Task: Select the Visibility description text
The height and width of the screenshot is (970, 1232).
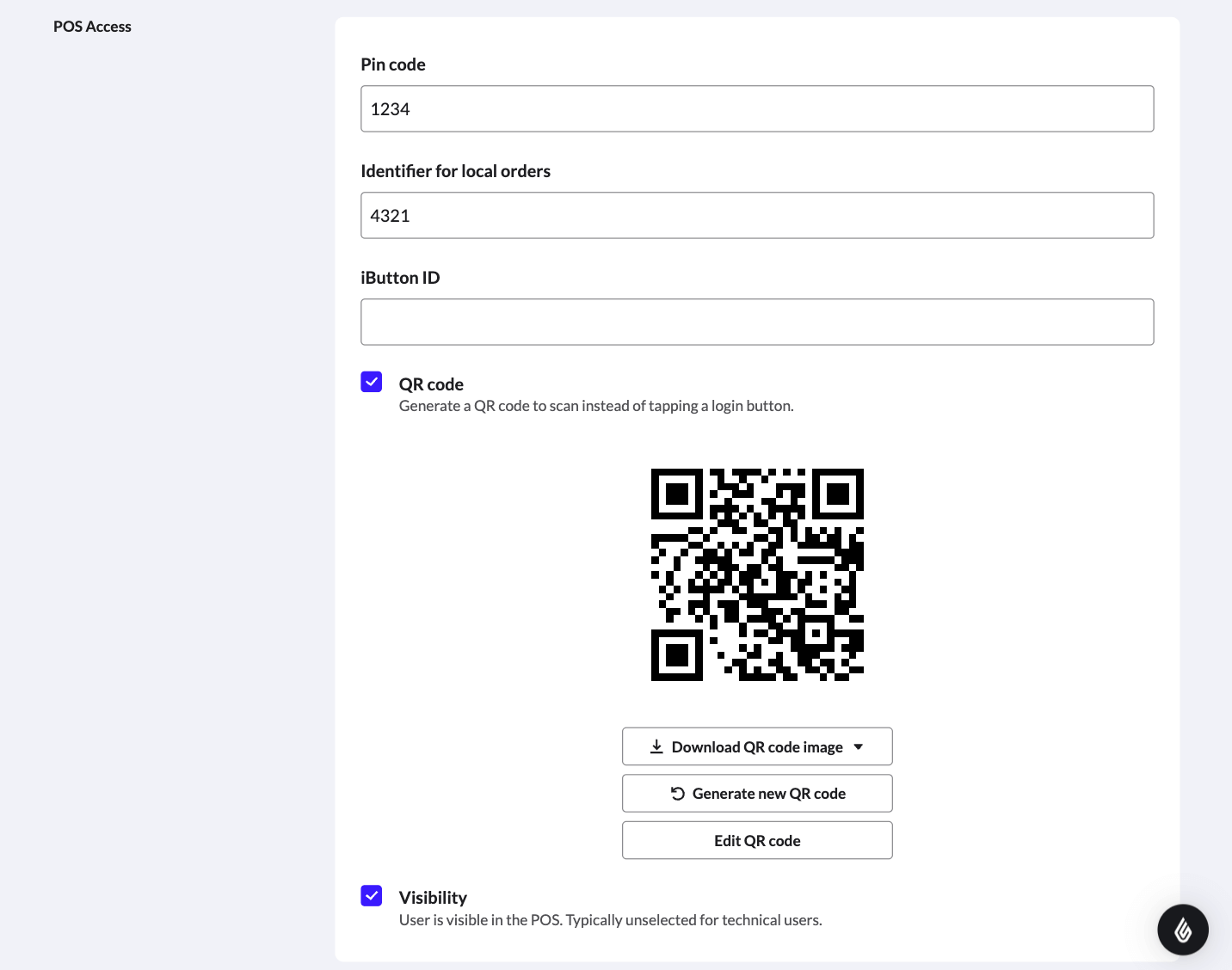Action: tap(610, 919)
